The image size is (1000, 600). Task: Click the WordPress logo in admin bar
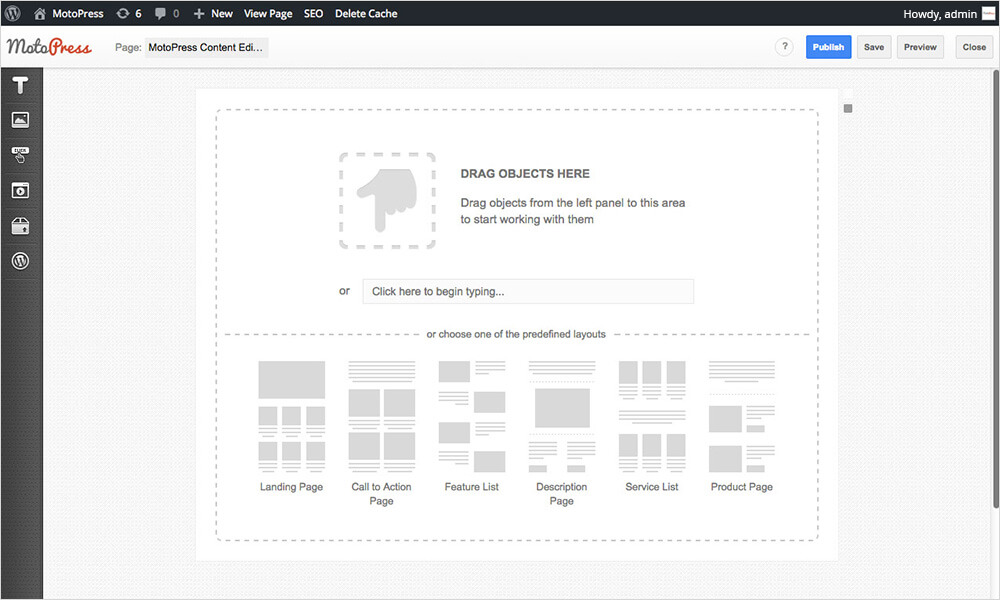[13, 14]
